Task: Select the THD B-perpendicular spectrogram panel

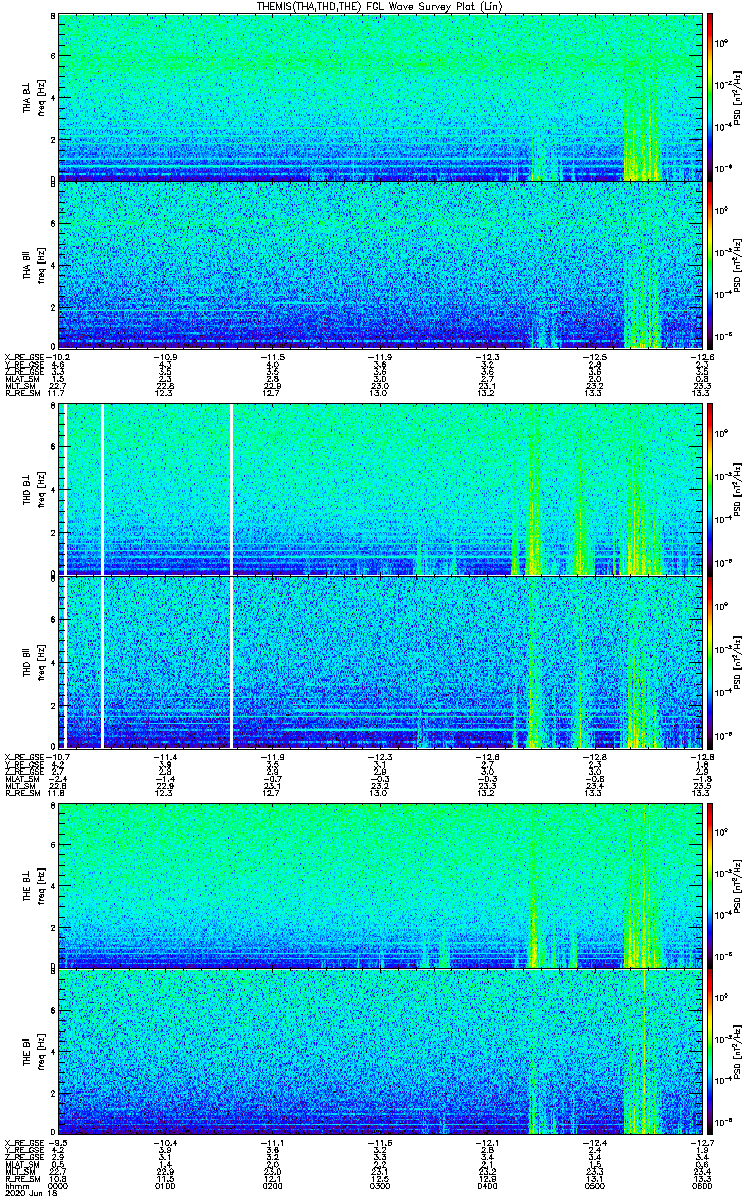Action: coord(380,489)
